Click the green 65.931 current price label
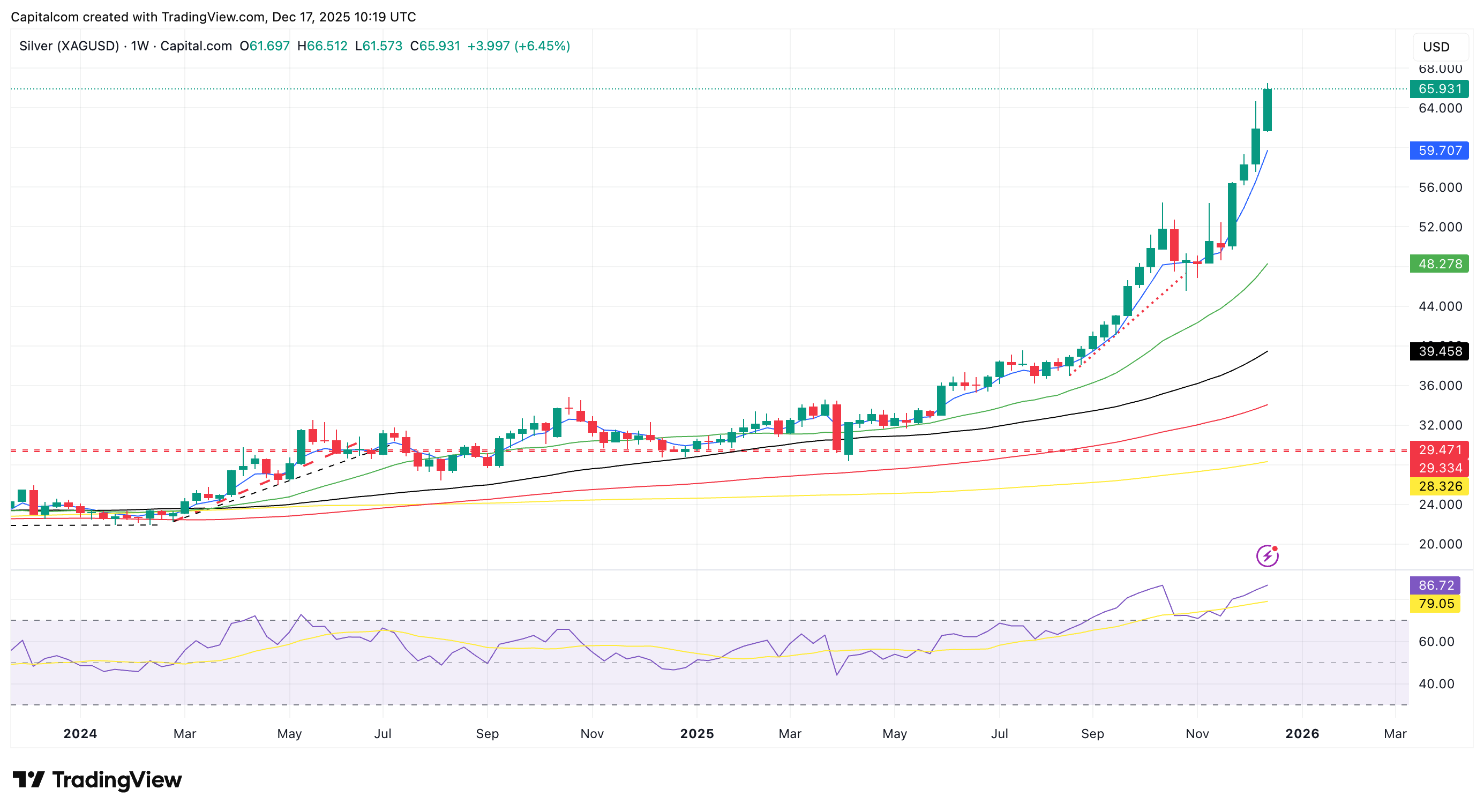Viewport: 1484px width, 812px height. click(1438, 89)
